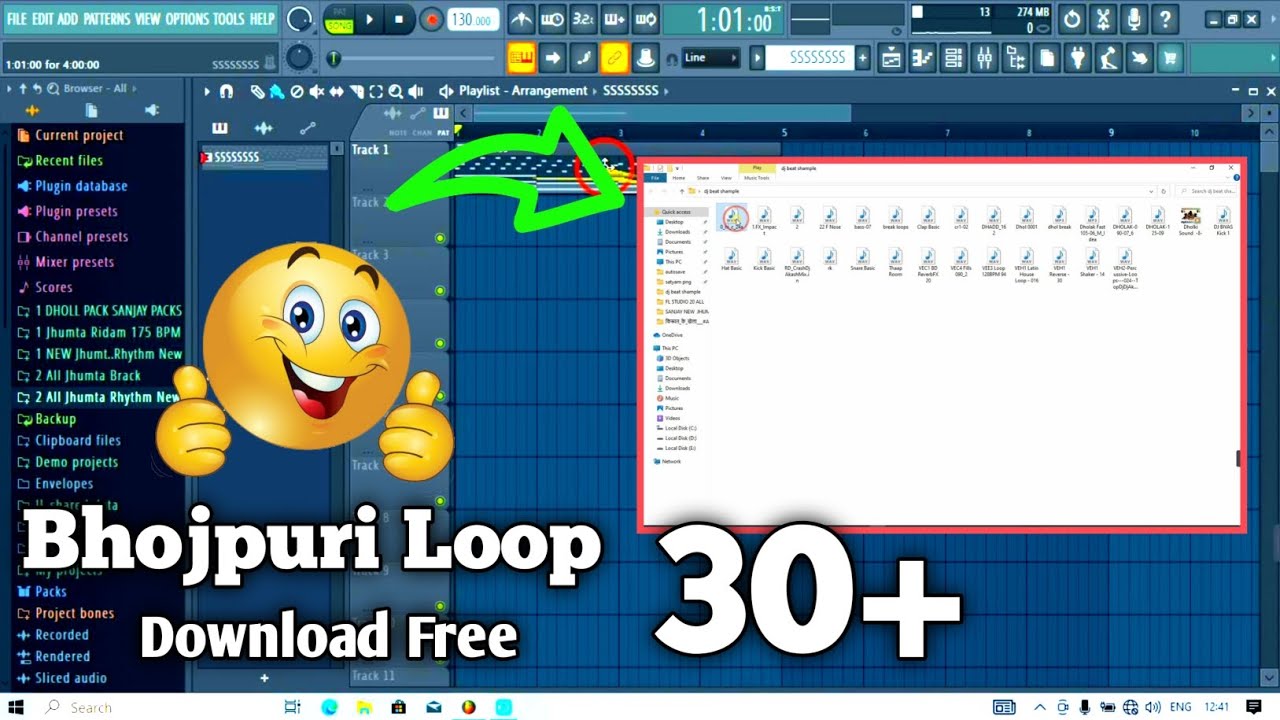
Task: Open the Mixer view icon
Action: point(985,58)
